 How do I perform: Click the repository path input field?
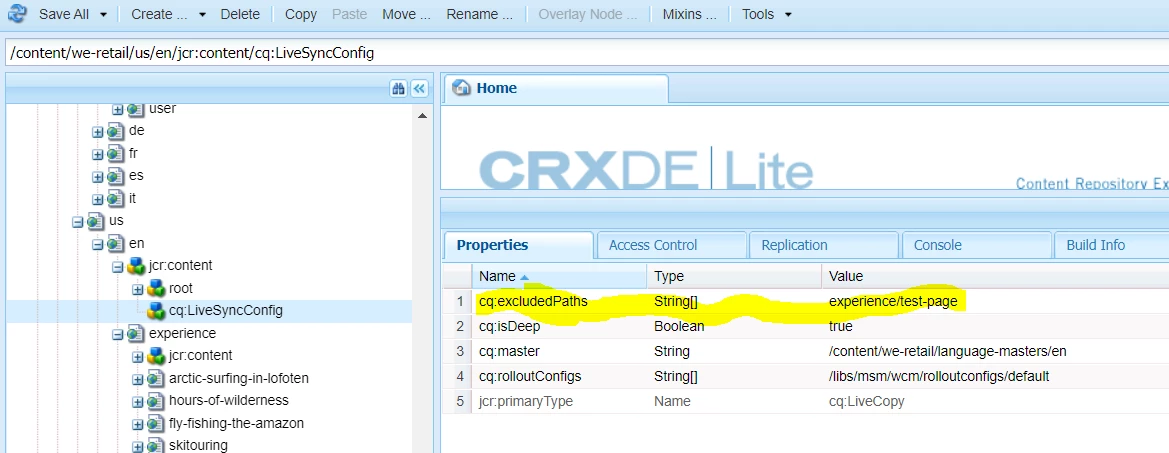[587, 53]
